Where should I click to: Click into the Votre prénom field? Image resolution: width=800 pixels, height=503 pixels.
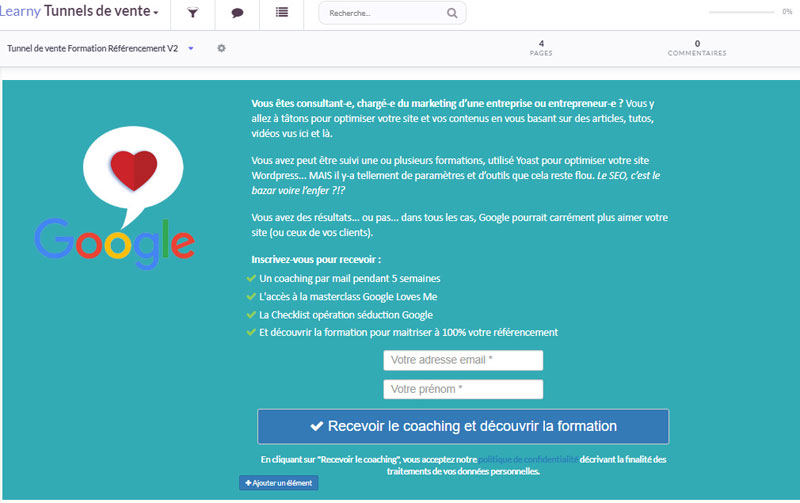[463, 389]
